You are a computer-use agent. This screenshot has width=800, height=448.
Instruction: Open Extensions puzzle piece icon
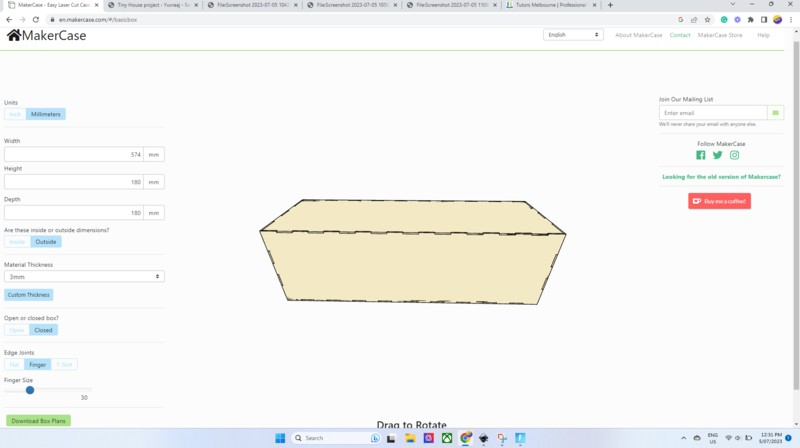751,19
